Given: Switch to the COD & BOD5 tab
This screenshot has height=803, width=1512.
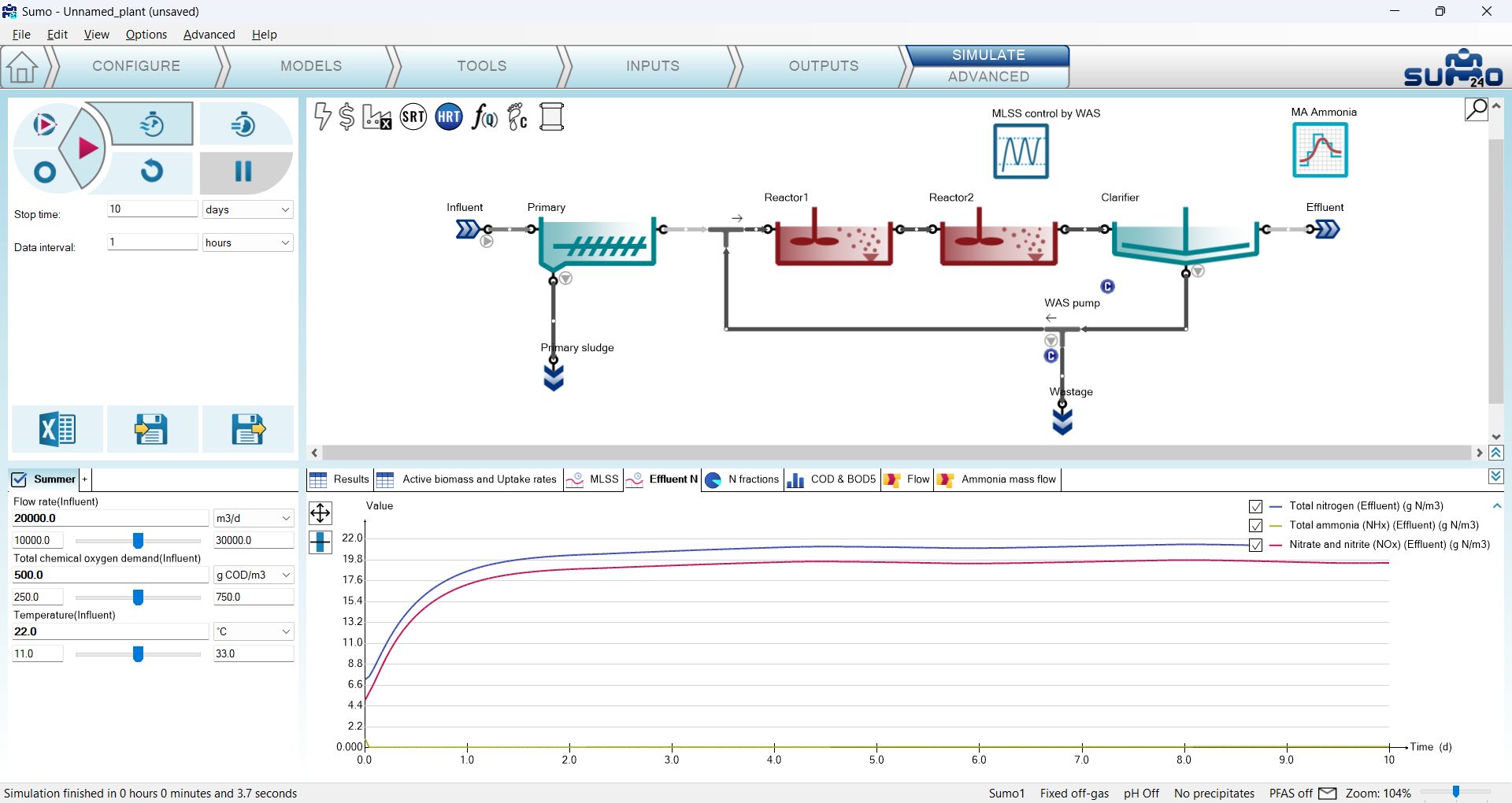Looking at the screenshot, I should click(x=832, y=479).
